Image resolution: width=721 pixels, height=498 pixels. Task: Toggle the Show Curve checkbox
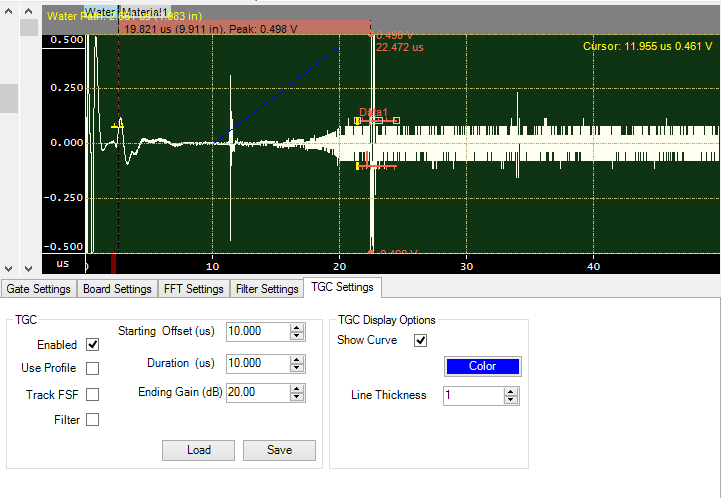(421, 340)
